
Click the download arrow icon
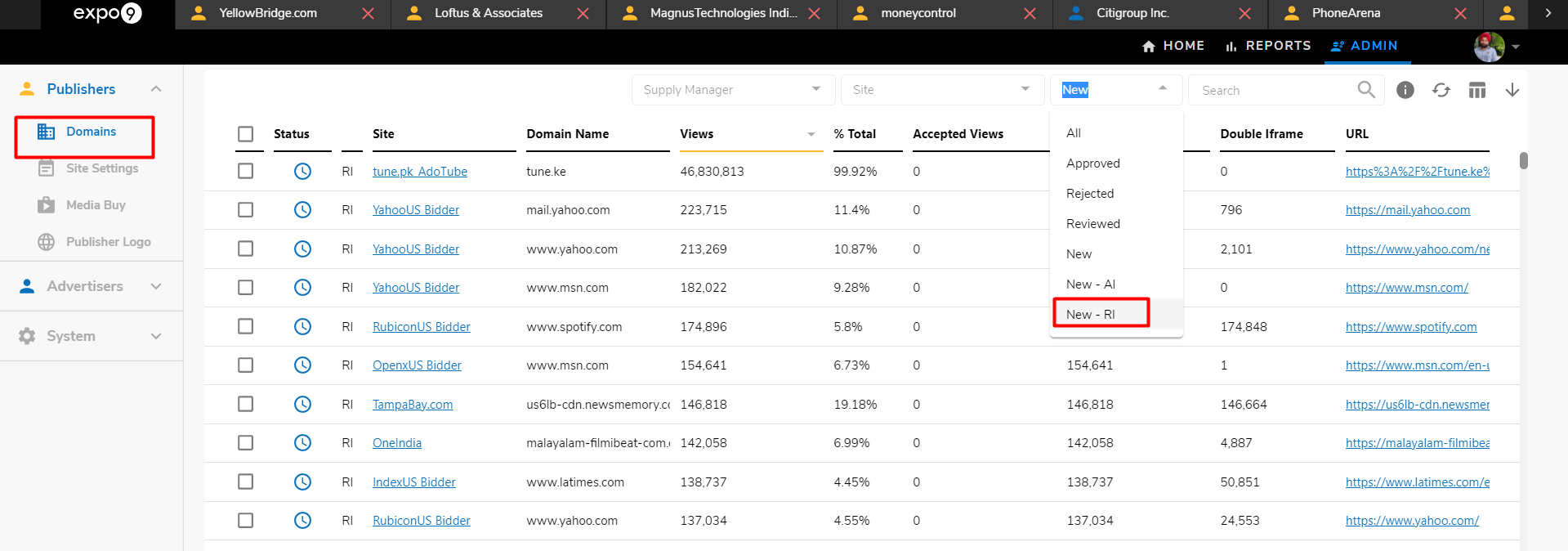pos(1512,90)
